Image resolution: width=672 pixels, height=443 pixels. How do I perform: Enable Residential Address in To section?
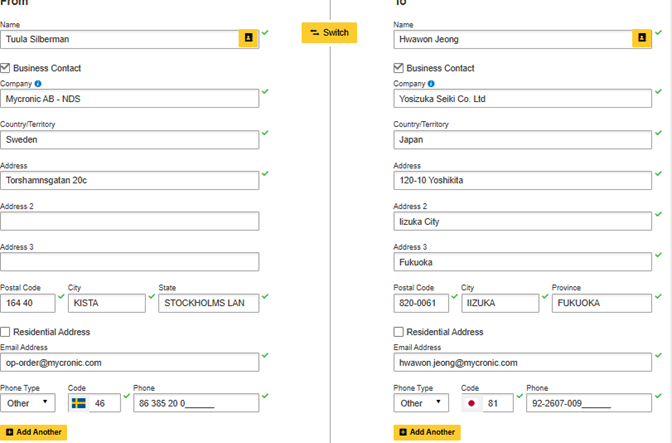click(399, 332)
